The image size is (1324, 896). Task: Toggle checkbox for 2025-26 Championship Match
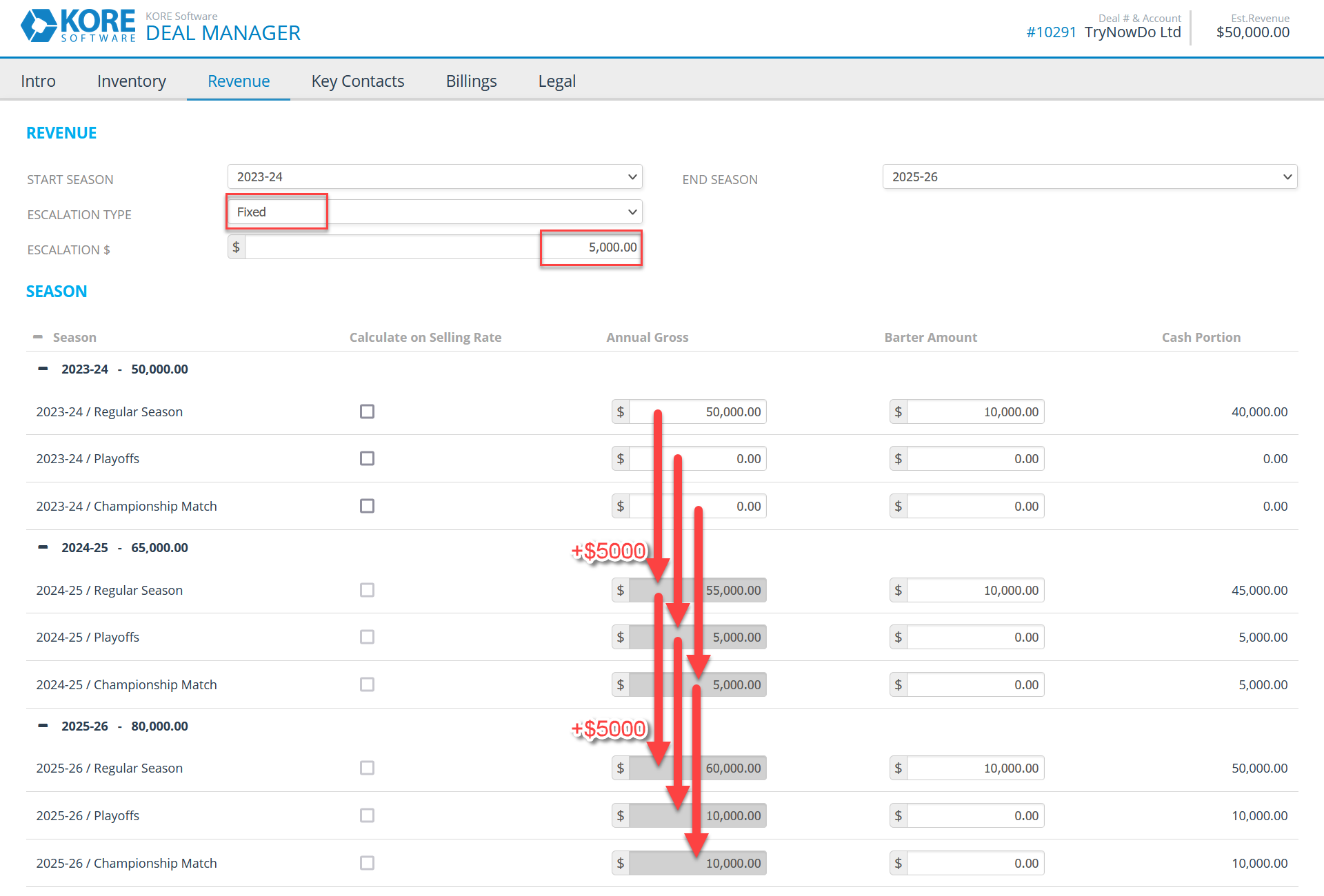click(x=367, y=863)
